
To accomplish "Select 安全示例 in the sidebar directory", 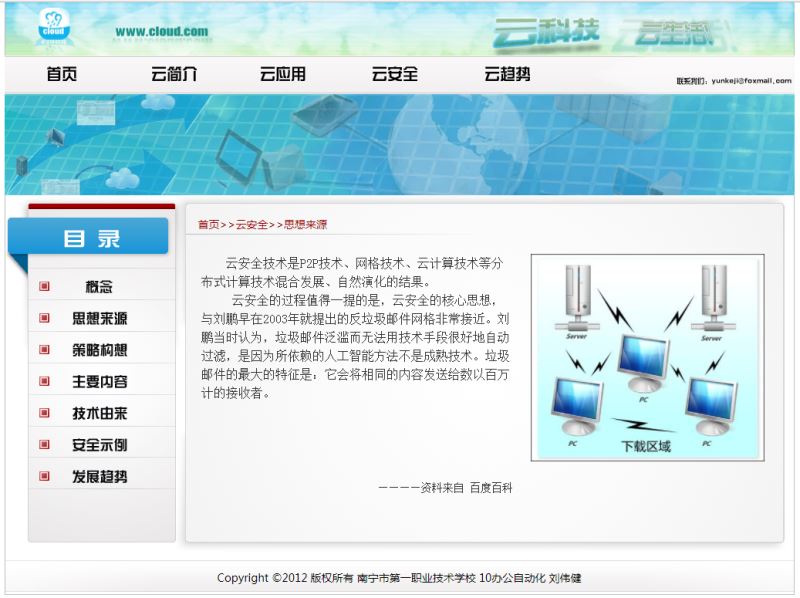I will coord(99,444).
